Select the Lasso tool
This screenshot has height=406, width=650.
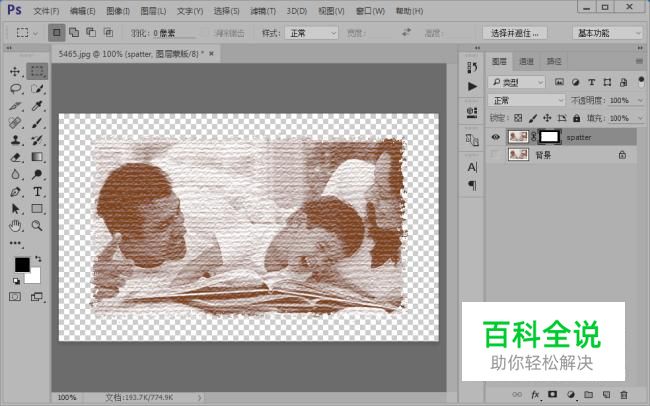click(15, 89)
